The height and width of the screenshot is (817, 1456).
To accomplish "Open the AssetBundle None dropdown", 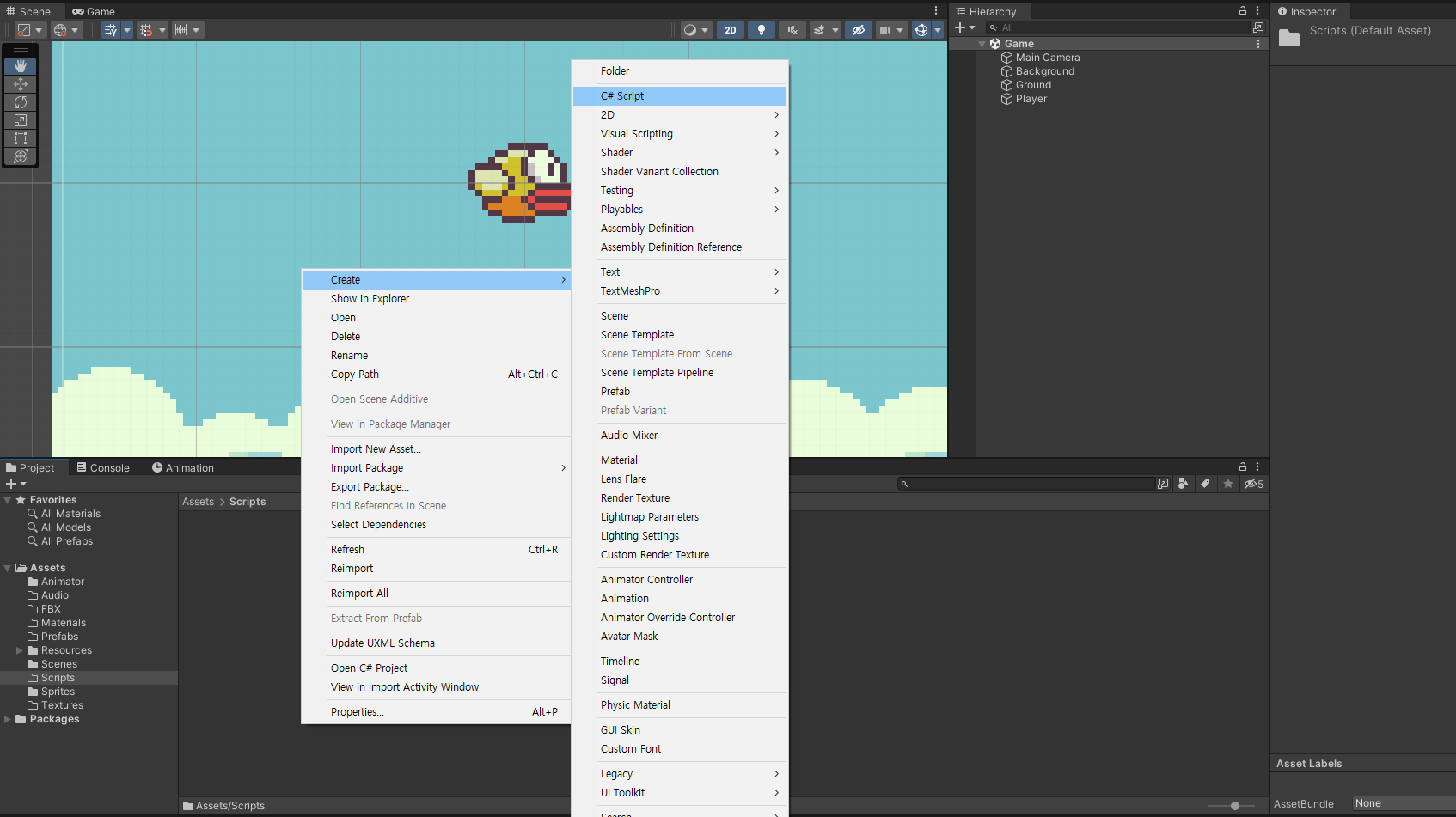I will (1404, 803).
